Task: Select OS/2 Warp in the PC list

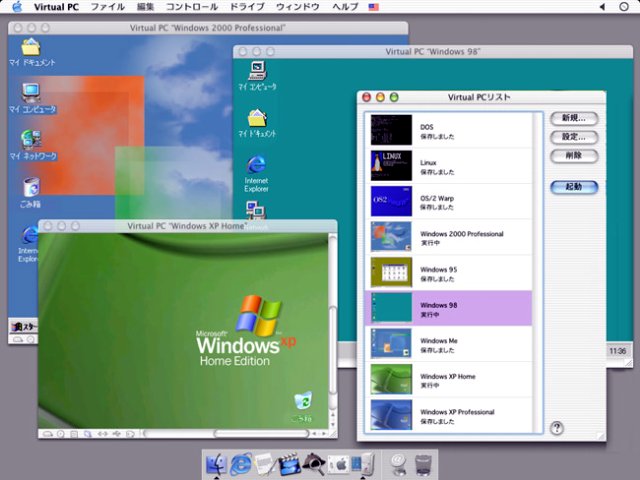Action: pyautogui.click(x=450, y=202)
